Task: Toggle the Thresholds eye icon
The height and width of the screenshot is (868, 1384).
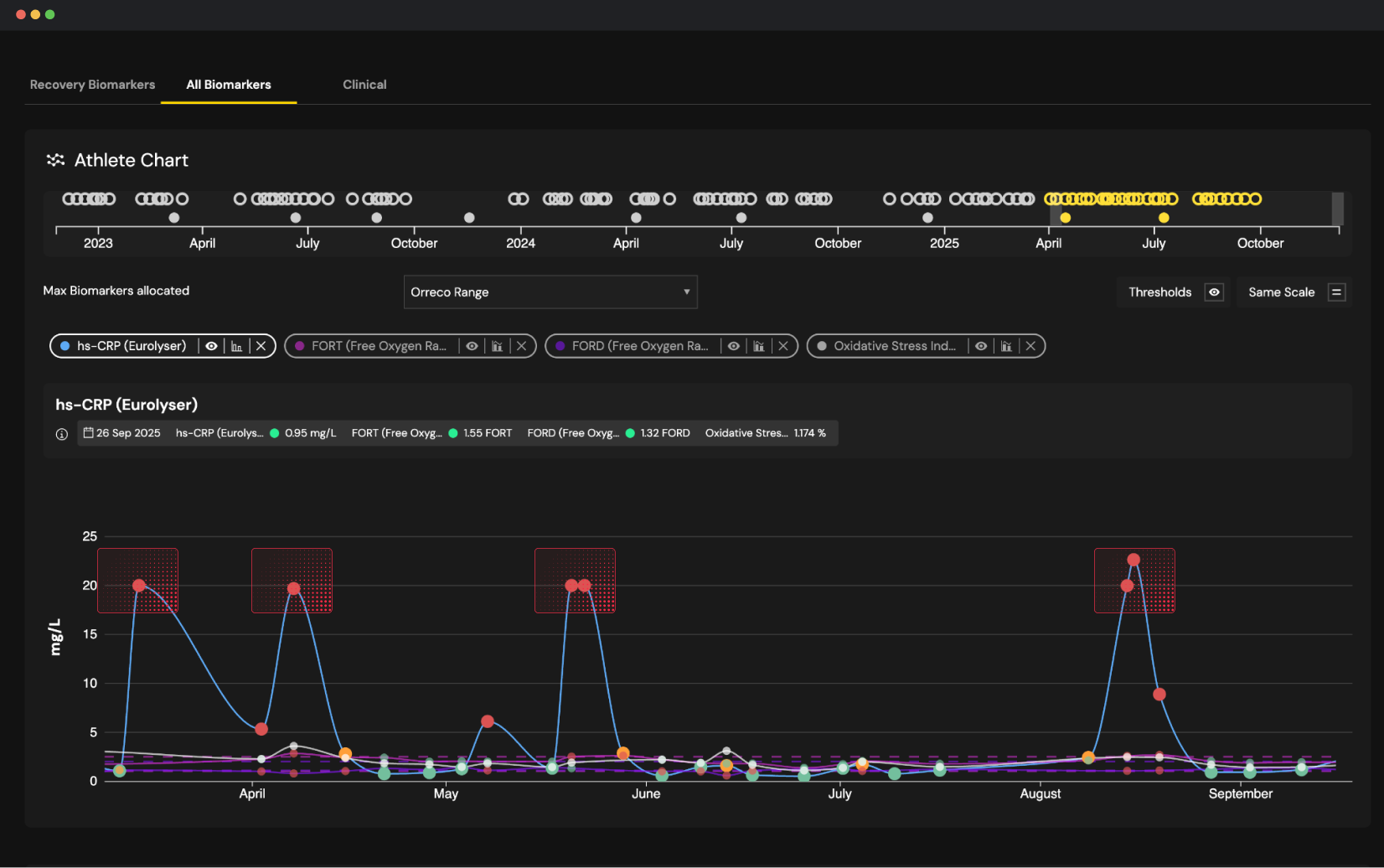Action: (1214, 292)
